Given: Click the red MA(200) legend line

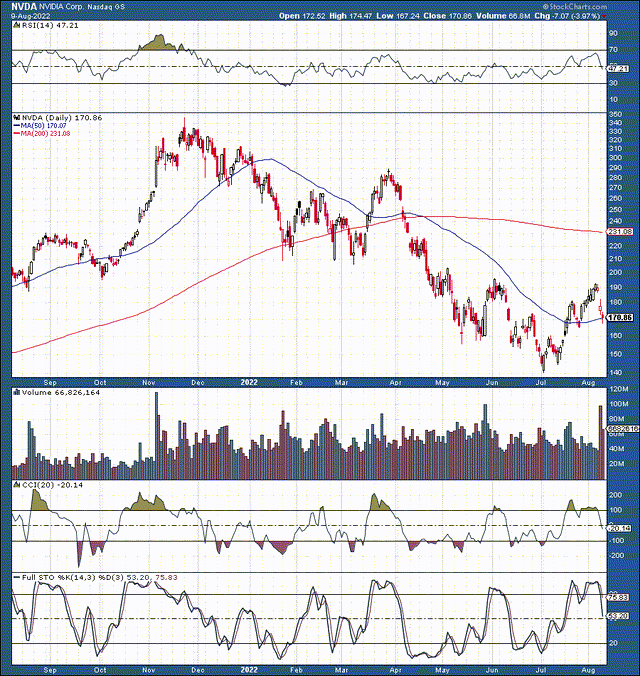Looking at the screenshot, I should [x=17, y=134].
